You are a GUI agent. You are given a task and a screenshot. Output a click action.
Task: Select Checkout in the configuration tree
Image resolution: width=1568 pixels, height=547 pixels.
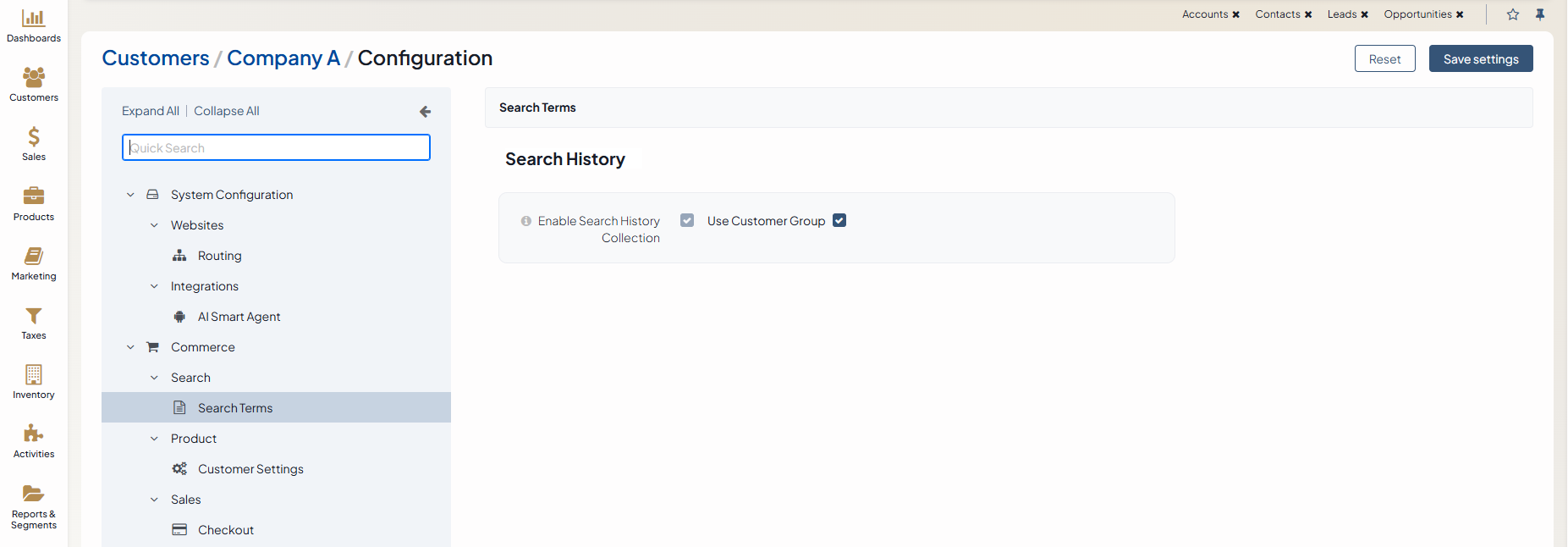click(226, 530)
